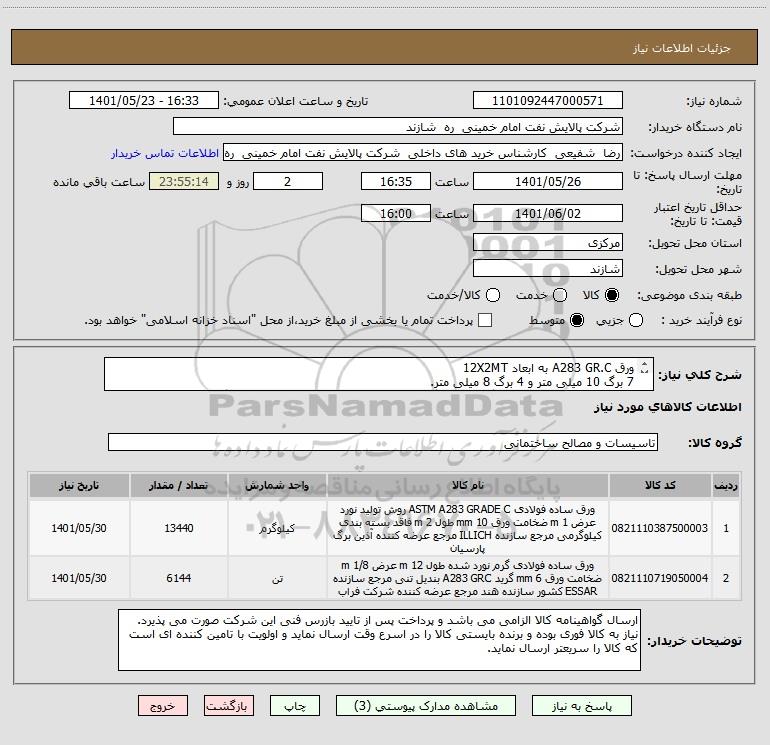This screenshot has width=770, height=745.
Task: Click the ASTM A283 GRADE C product name
Action: (468, 528)
